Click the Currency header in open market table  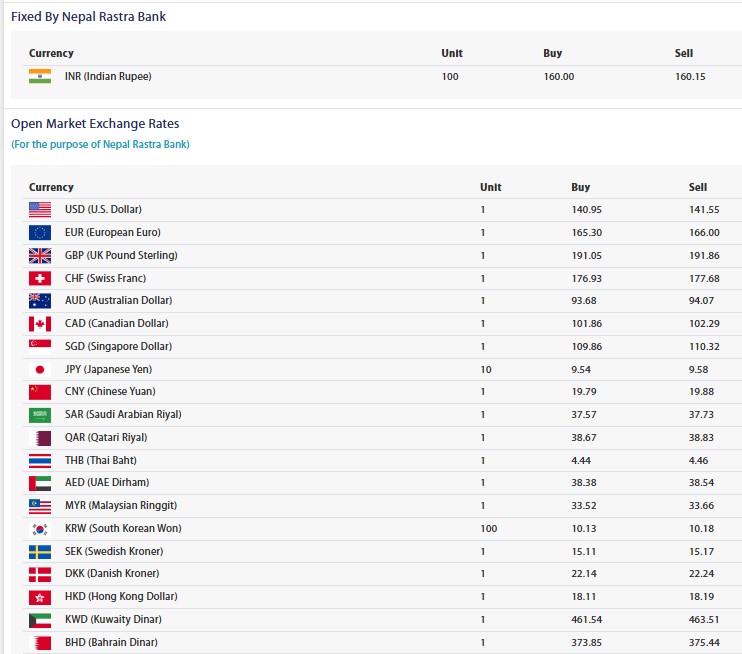click(x=51, y=187)
